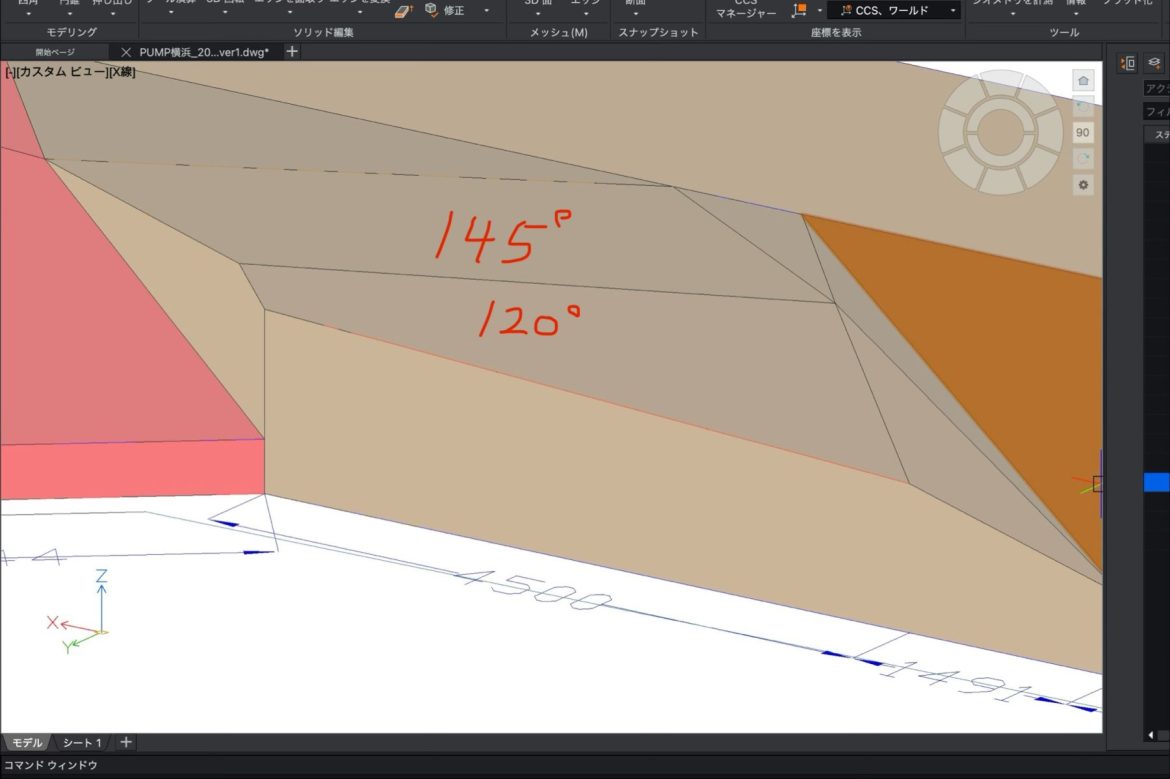Add a new drawing tab with plus button
Viewport: 1170px width, 779px height.
click(292, 52)
